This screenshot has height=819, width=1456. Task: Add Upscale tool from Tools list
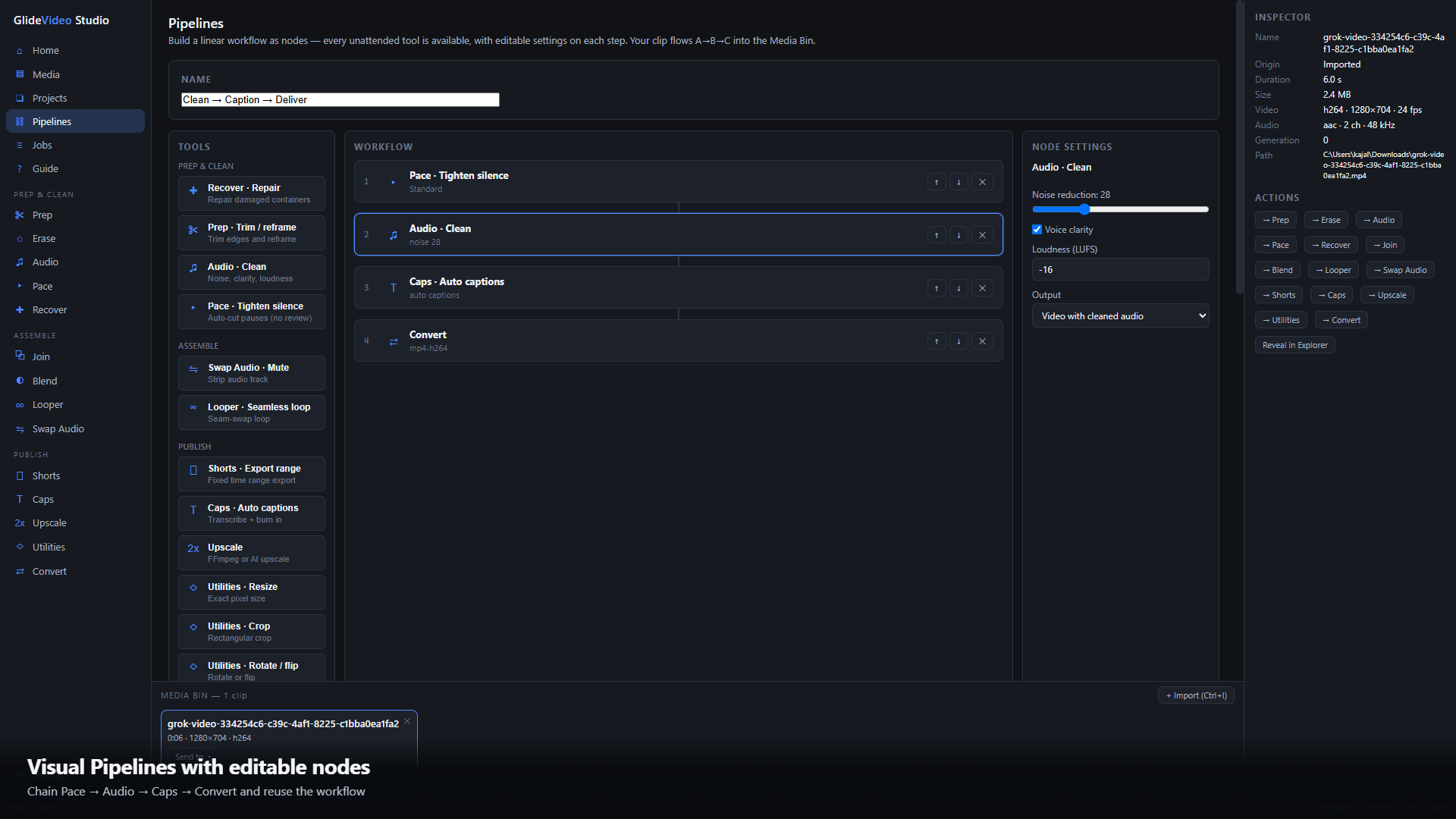pyautogui.click(x=251, y=553)
